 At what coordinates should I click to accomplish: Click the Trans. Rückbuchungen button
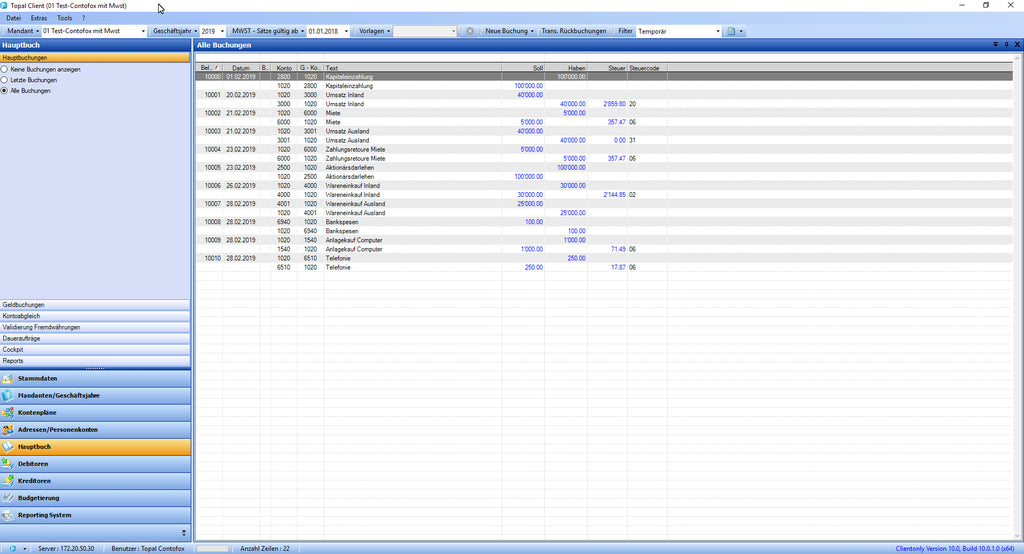tap(574, 31)
